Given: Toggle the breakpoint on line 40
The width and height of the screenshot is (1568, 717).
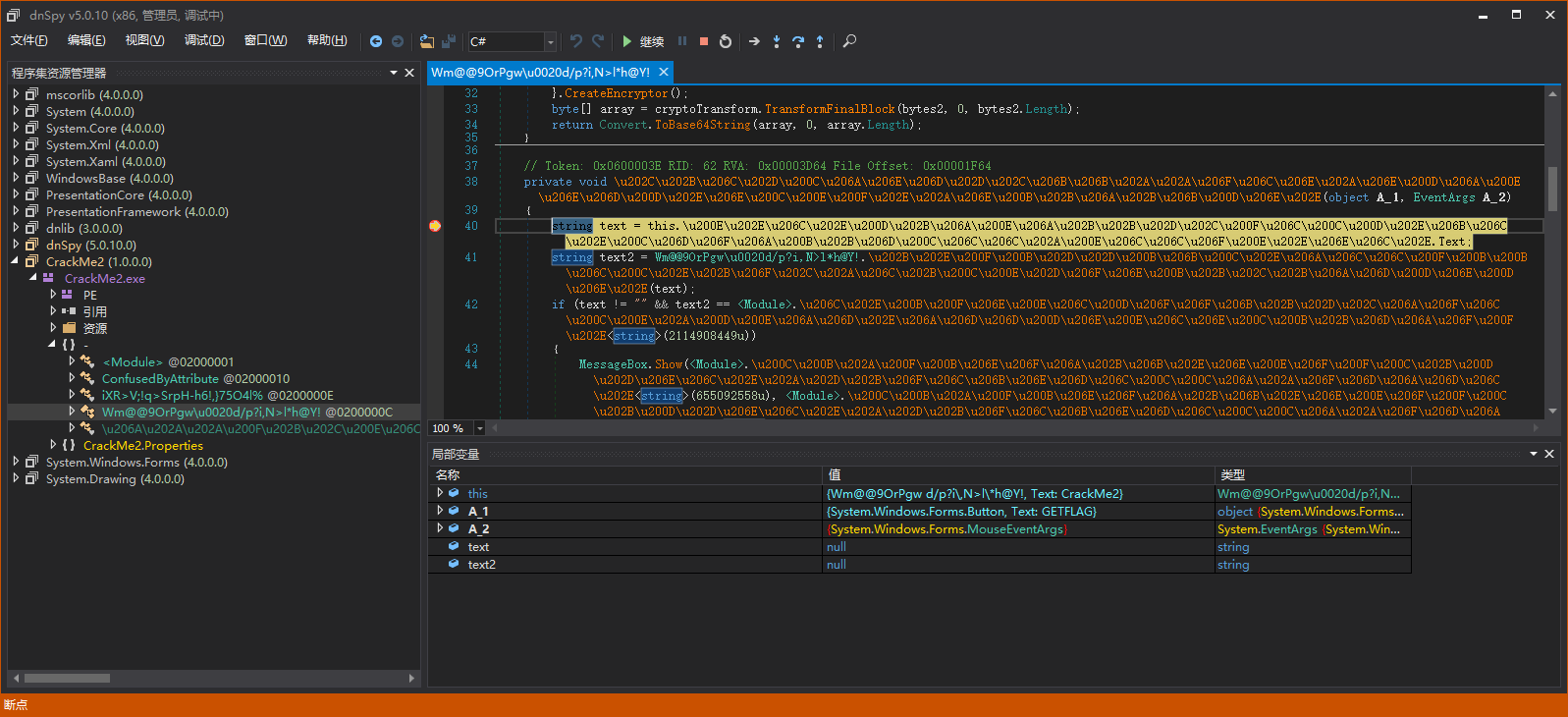Looking at the screenshot, I should pos(435,226).
